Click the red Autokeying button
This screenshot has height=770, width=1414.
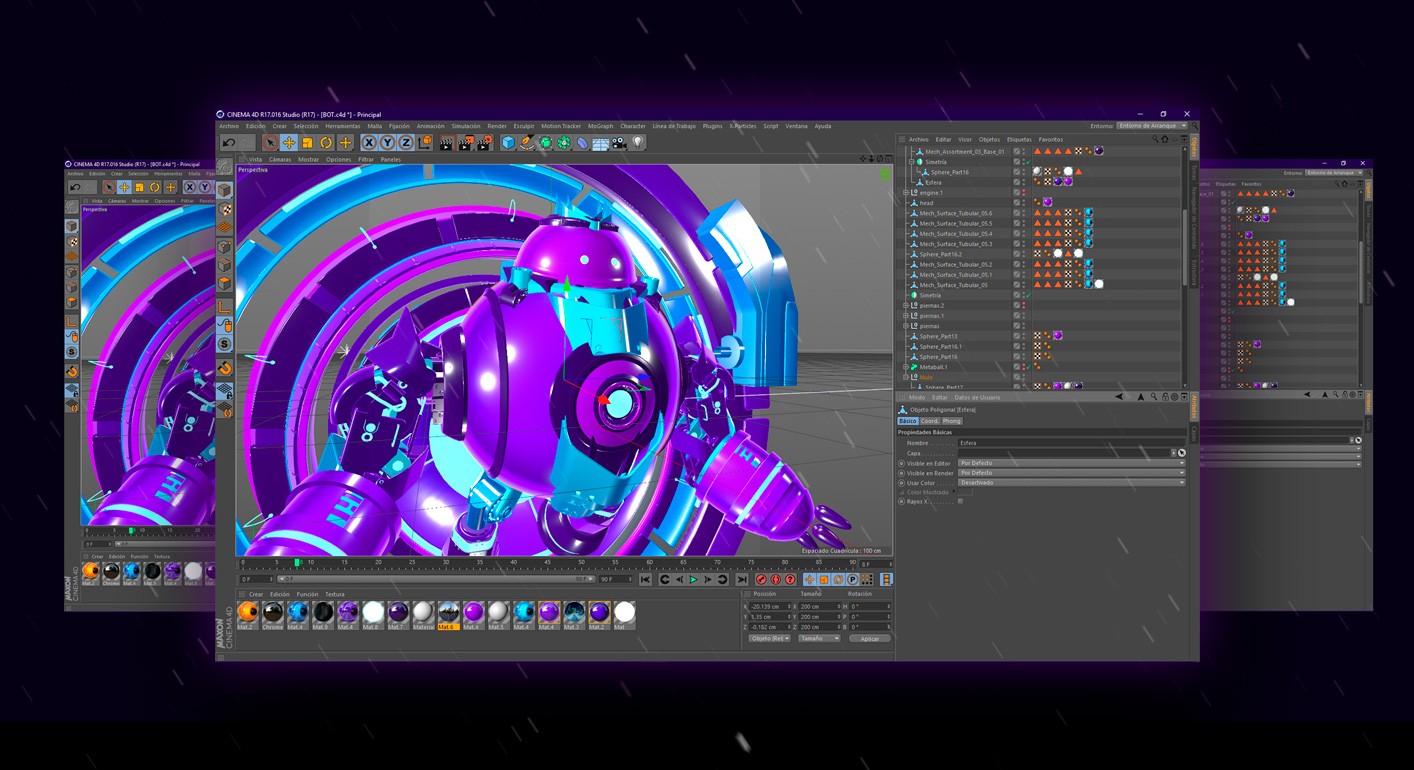pos(776,580)
